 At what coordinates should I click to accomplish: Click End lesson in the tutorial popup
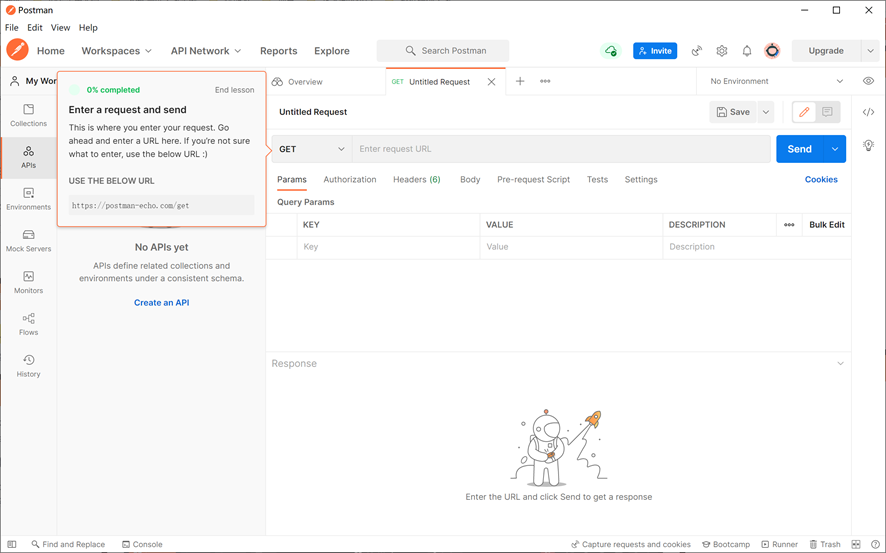[x=234, y=90]
